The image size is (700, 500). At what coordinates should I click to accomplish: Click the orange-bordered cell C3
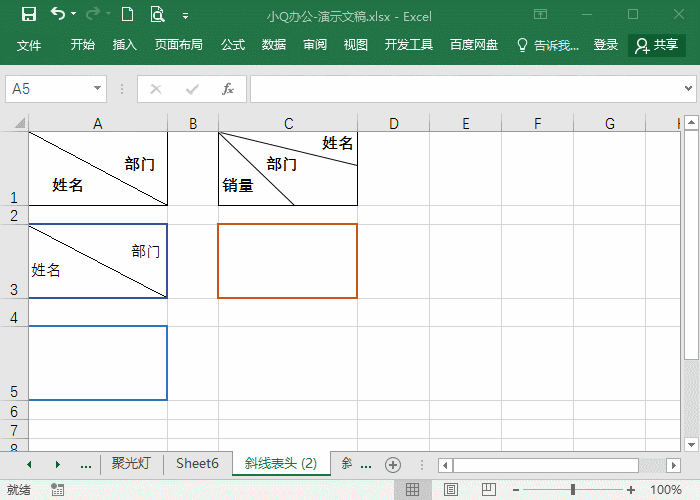(288, 261)
